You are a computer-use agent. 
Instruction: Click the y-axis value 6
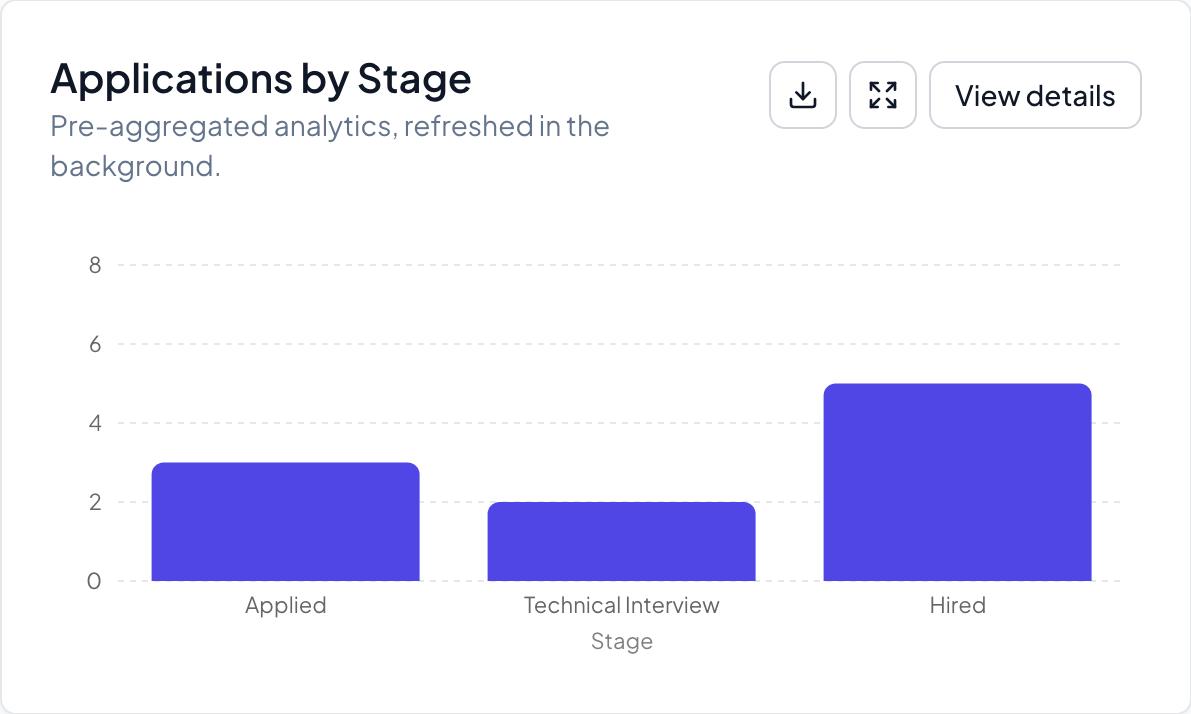click(95, 344)
